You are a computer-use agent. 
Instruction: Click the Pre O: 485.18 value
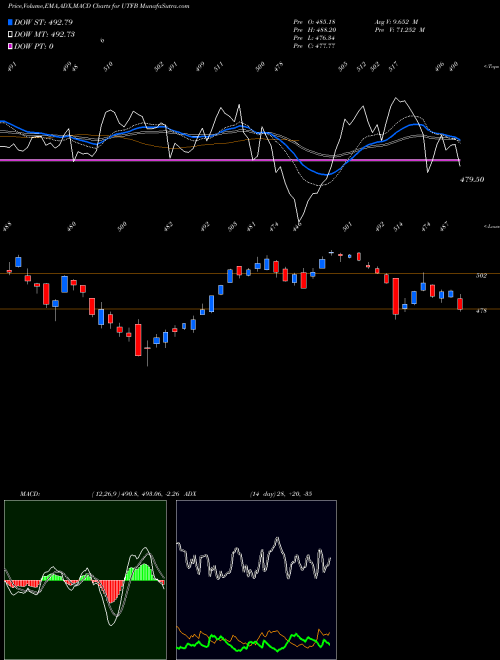pos(314,21)
